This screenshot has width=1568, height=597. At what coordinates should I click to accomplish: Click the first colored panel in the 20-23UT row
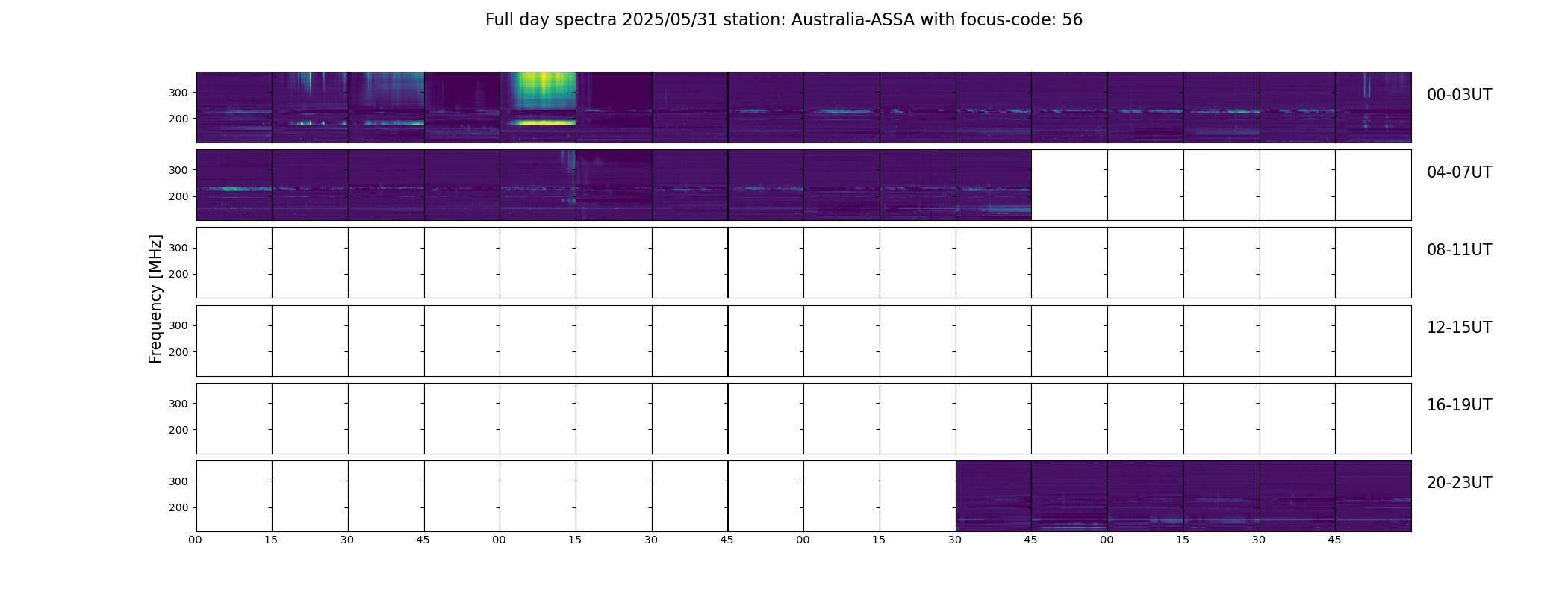point(994,496)
